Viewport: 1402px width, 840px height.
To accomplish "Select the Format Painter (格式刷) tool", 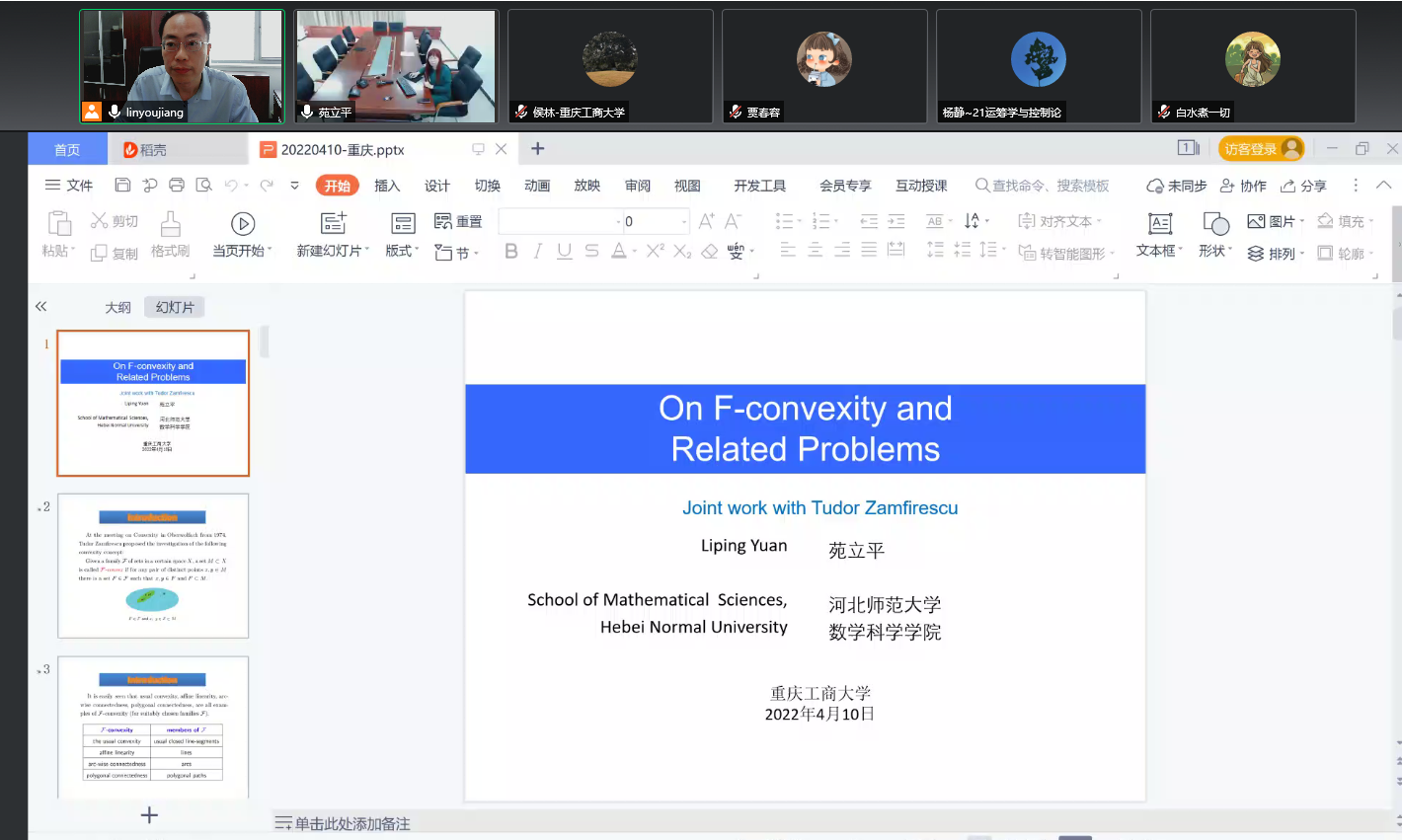I will tap(170, 235).
